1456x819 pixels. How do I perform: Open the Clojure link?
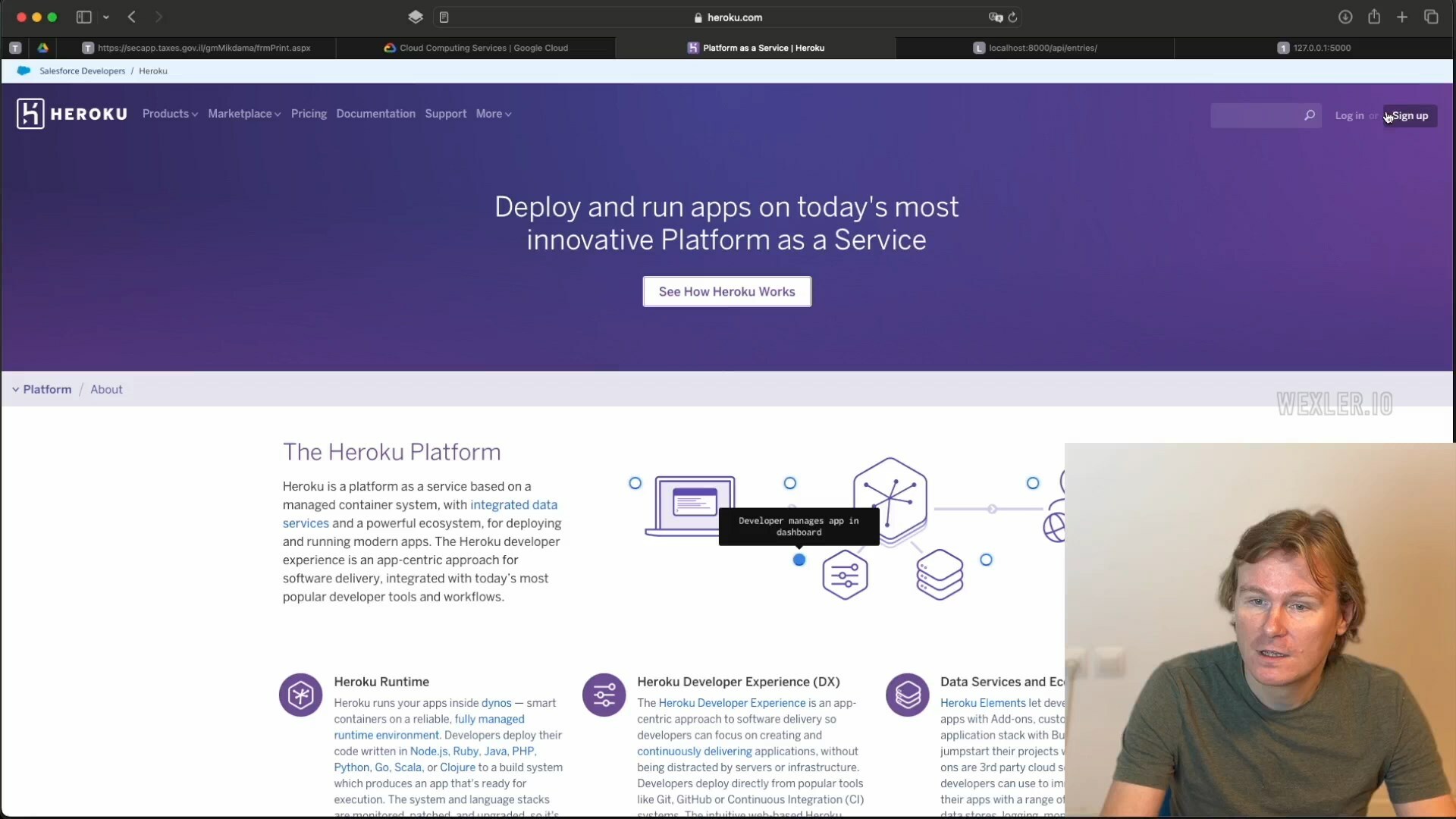point(457,767)
